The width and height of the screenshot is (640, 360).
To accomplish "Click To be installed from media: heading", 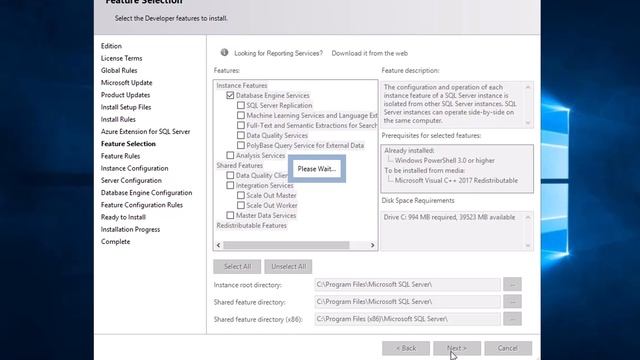I will (x=424, y=171).
